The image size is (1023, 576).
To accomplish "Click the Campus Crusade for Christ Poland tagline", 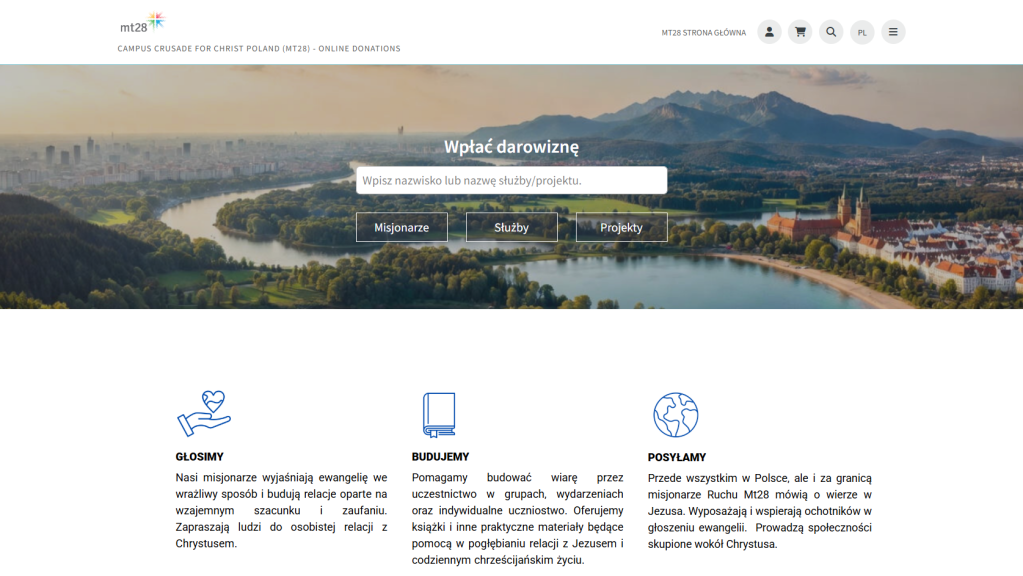I will 259,48.
